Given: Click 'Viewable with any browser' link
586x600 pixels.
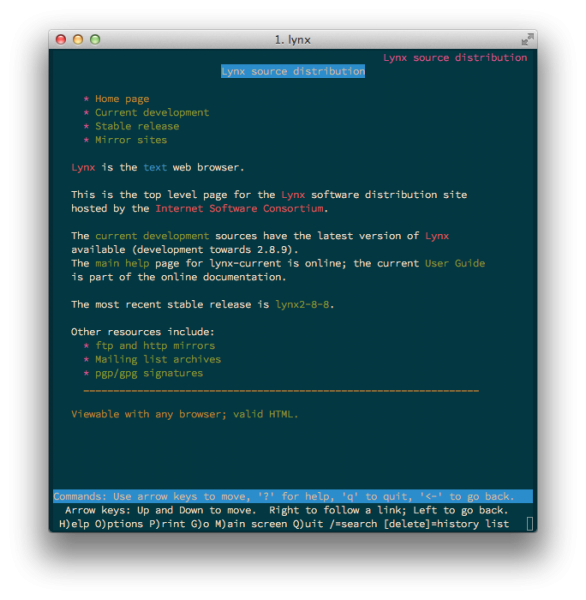Looking at the screenshot, I should tap(149, 414).
